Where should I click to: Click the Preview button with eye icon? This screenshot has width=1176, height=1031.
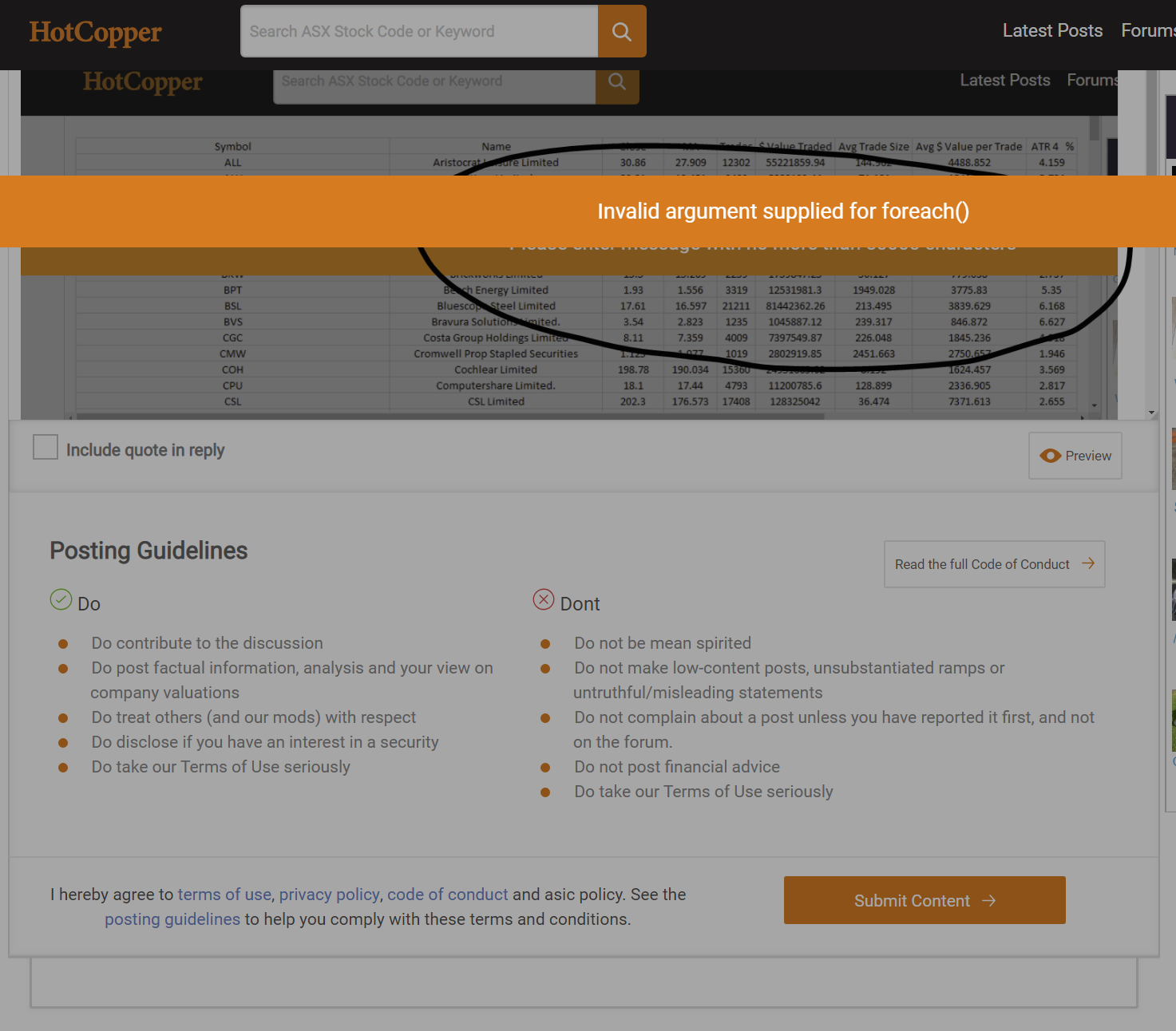pos(1075,456)
